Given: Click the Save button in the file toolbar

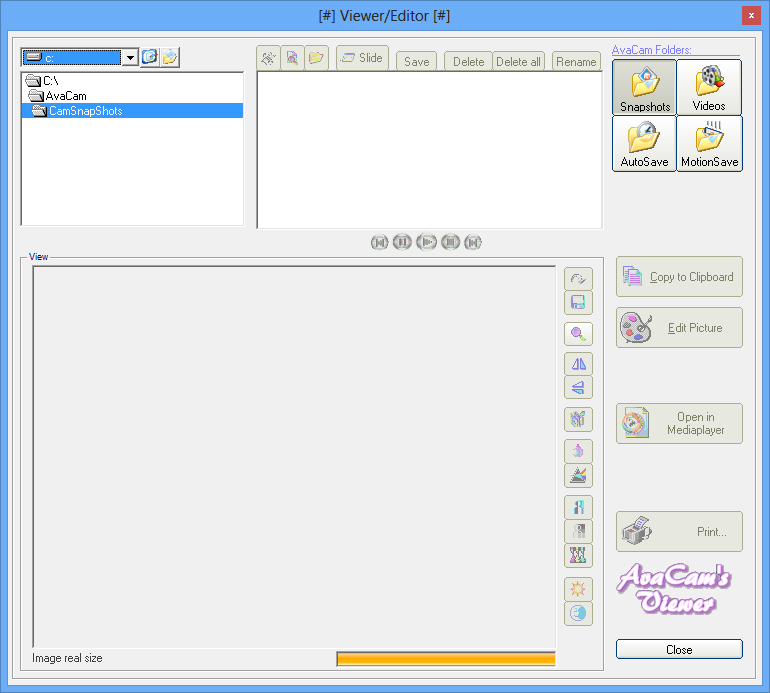Looking at the screenshot, I should click(416, 61).
